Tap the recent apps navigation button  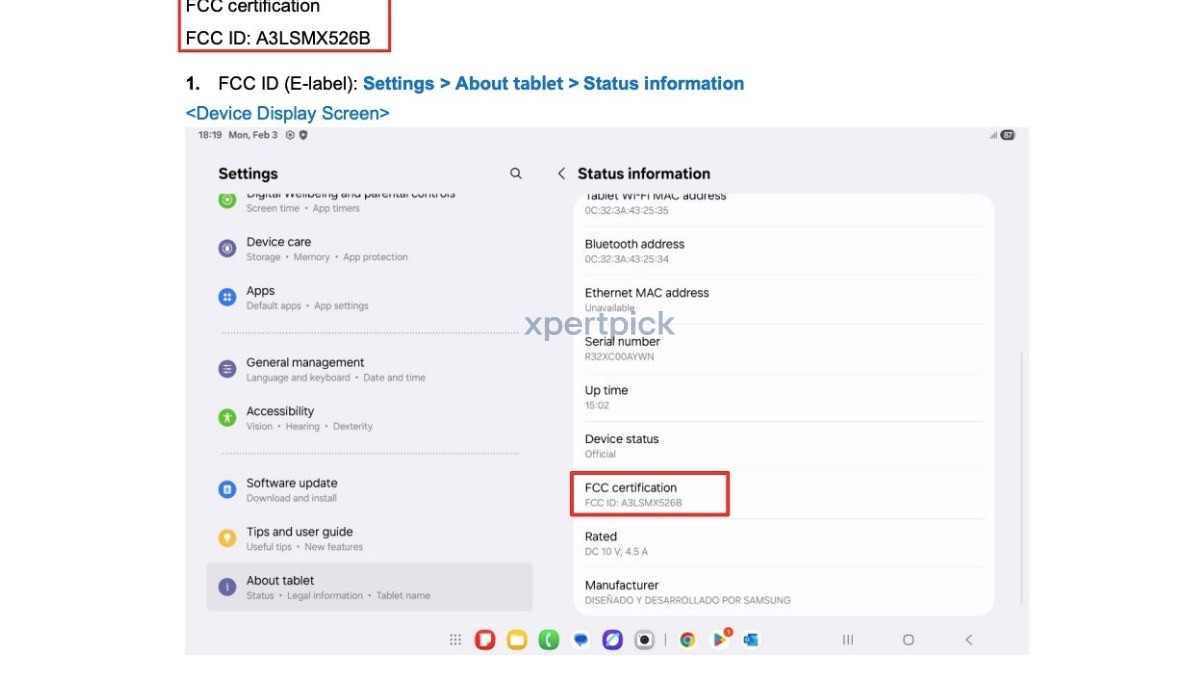pos(848,640)
